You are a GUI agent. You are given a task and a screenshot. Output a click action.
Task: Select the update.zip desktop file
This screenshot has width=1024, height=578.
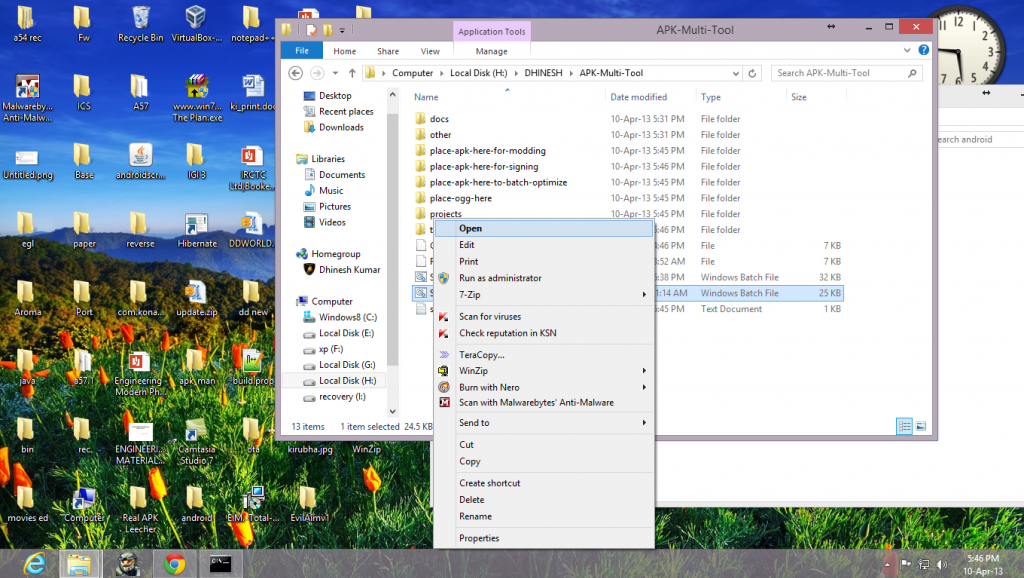coord(197,299)
